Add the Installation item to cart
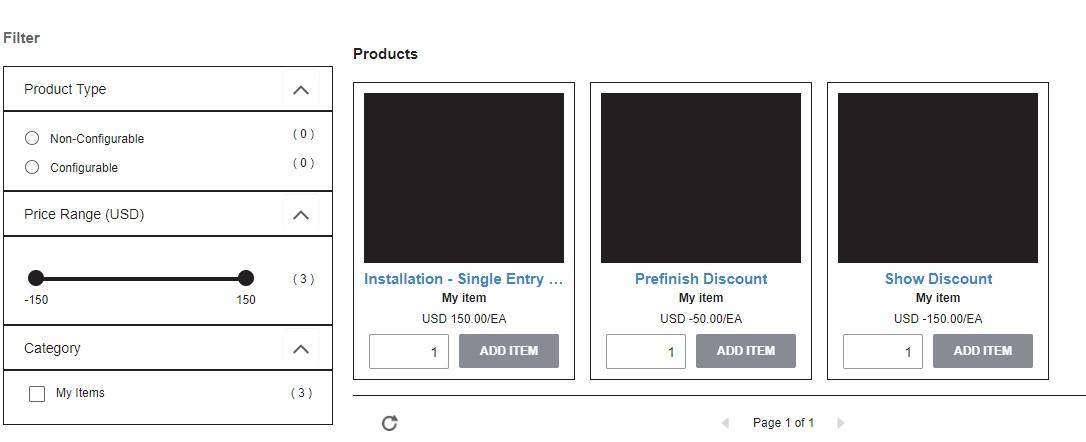The width and height of the screenshot is (1086, 442). tap(508, 351)
